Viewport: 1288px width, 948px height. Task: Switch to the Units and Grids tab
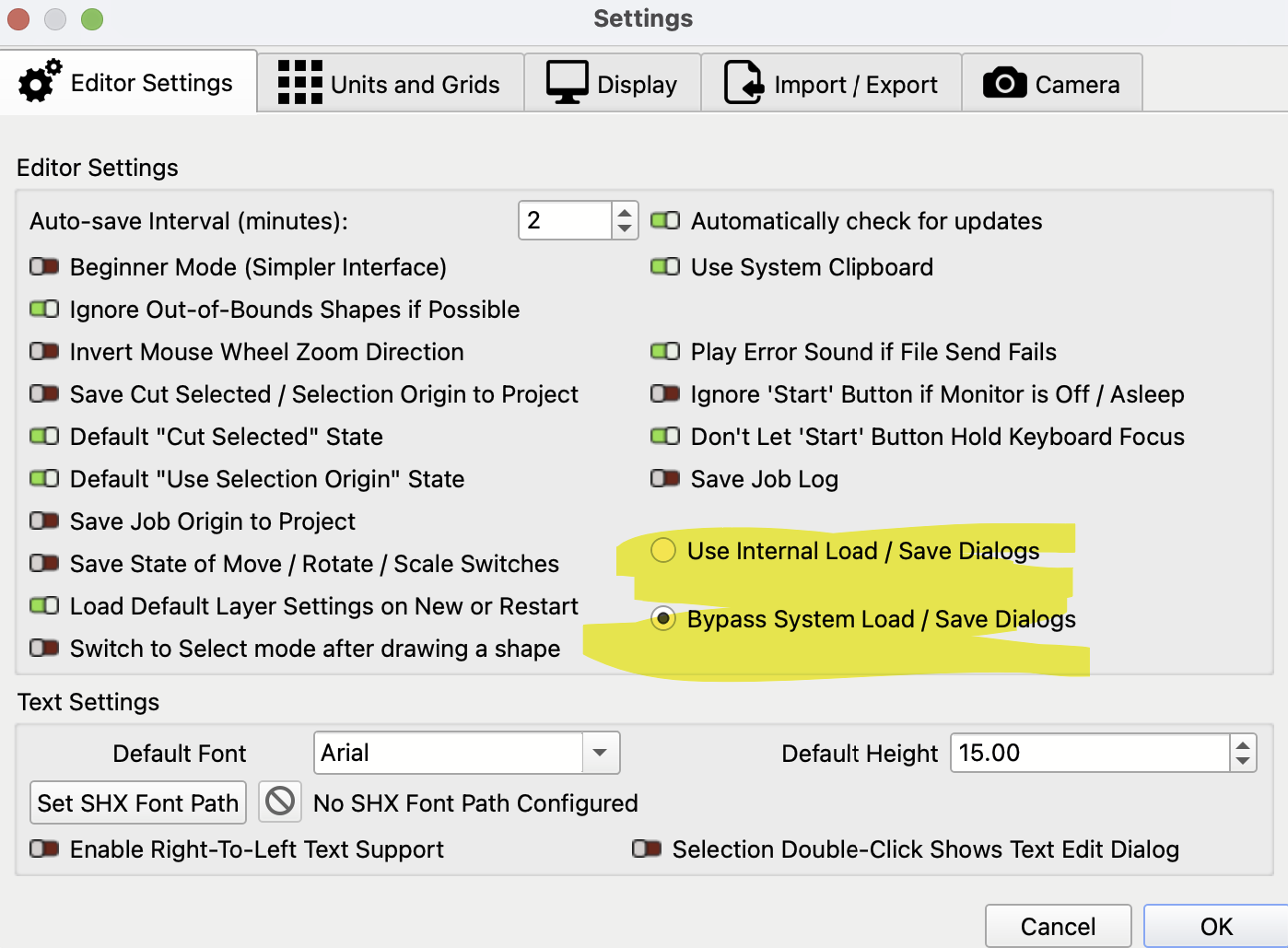coord(391,84)
